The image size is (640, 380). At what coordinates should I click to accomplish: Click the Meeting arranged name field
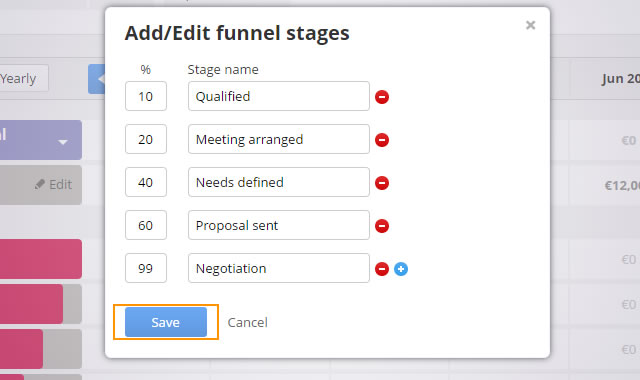click(279, 139)
